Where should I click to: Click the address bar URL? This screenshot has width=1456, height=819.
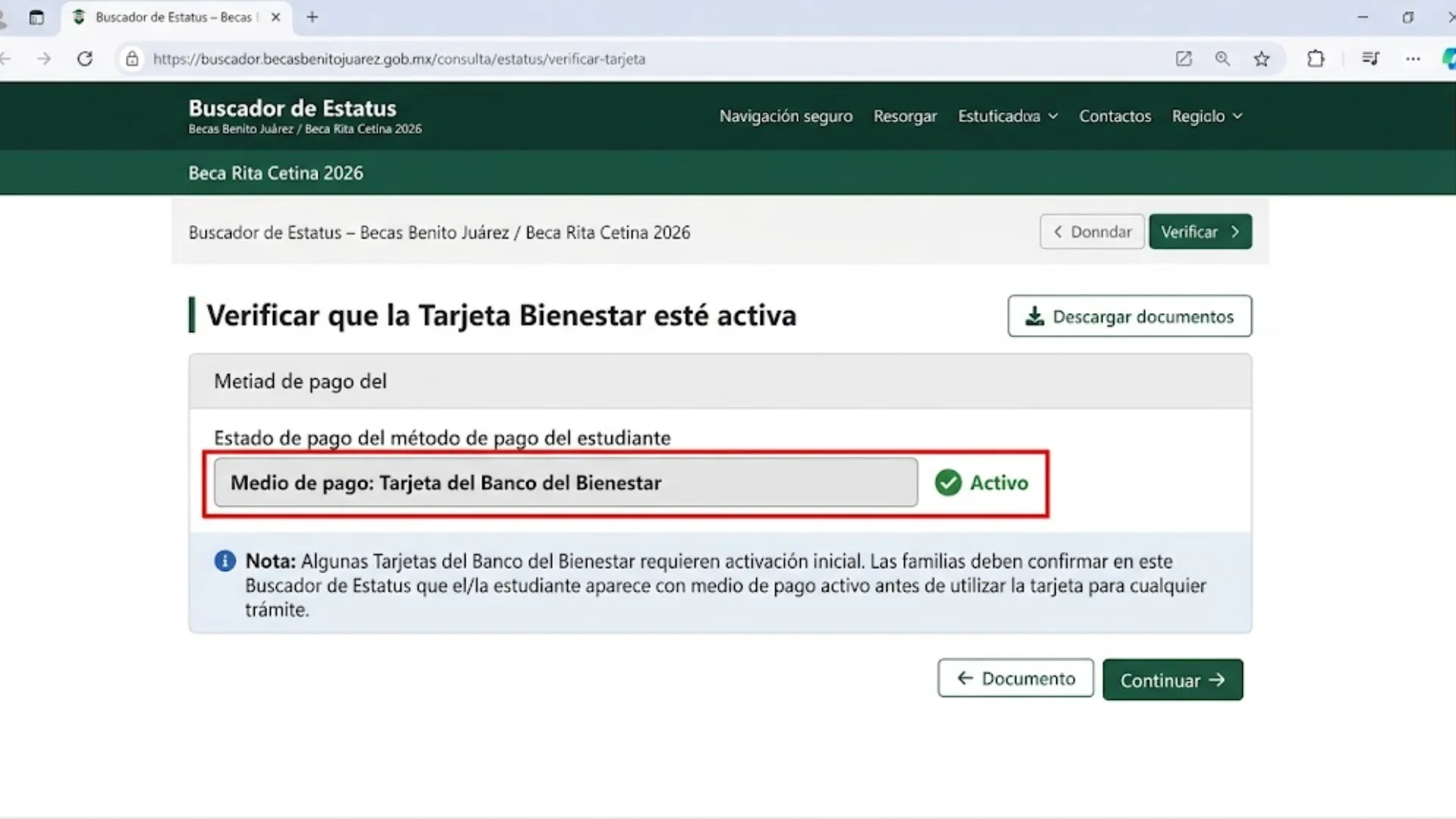click(399, 58)
